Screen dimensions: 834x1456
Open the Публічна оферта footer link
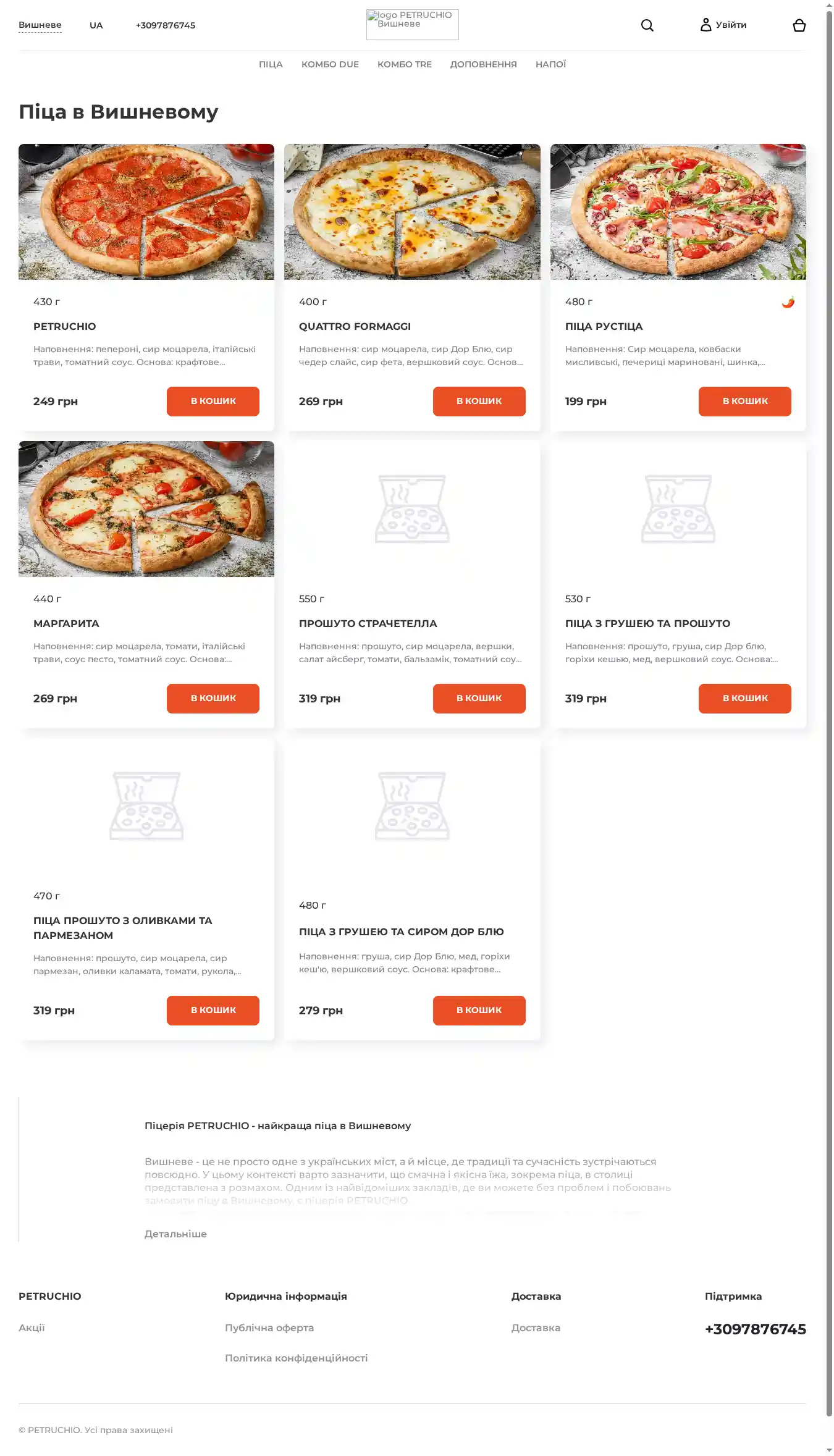(x=269, y=1328)
